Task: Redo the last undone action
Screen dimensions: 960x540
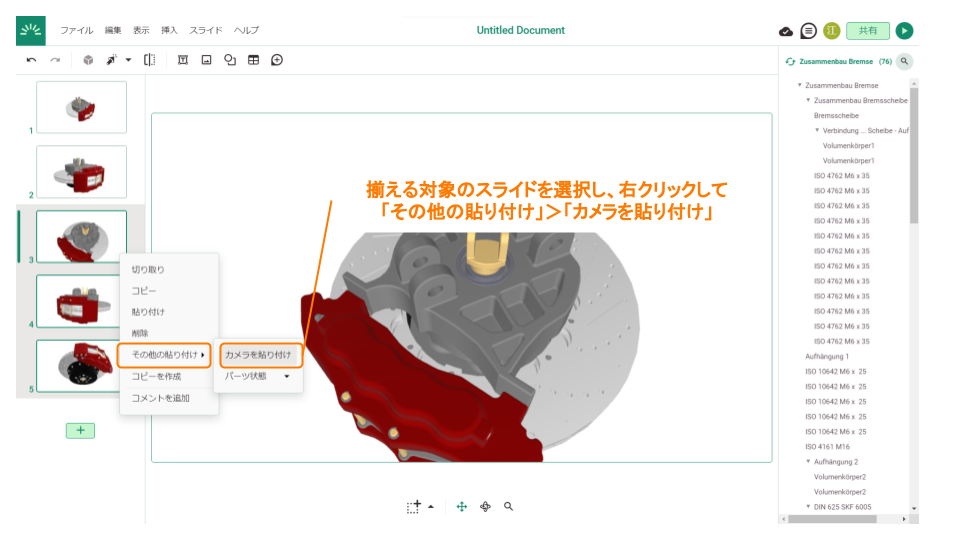Action: 55,60
